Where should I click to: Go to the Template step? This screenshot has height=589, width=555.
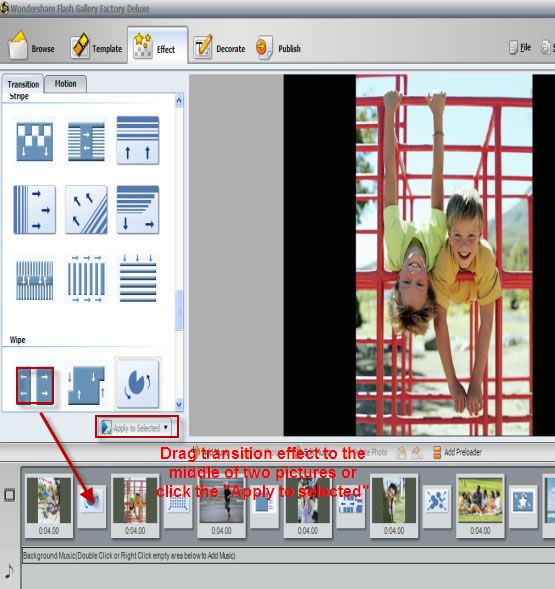(x=97, y=48)
